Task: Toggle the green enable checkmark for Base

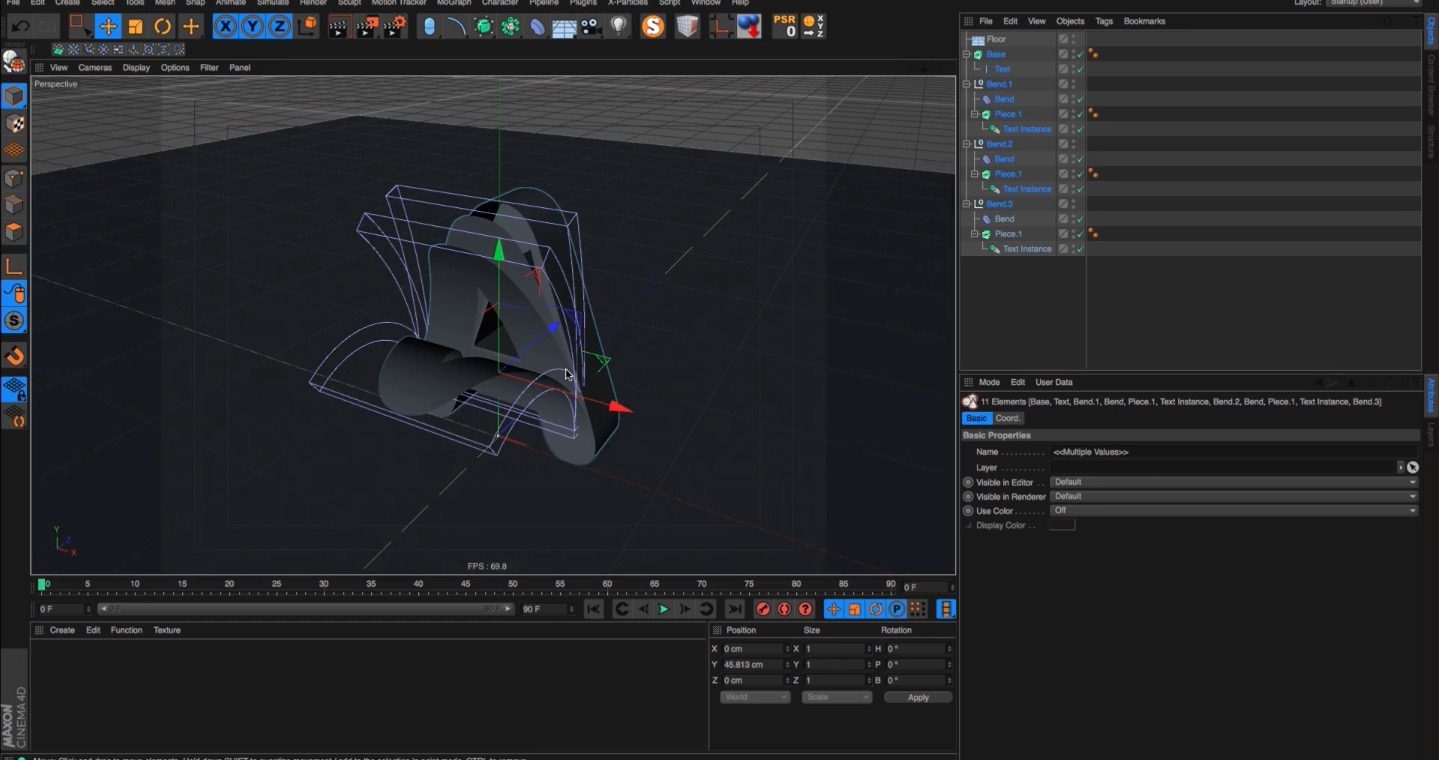Action: coord(1080,54)
